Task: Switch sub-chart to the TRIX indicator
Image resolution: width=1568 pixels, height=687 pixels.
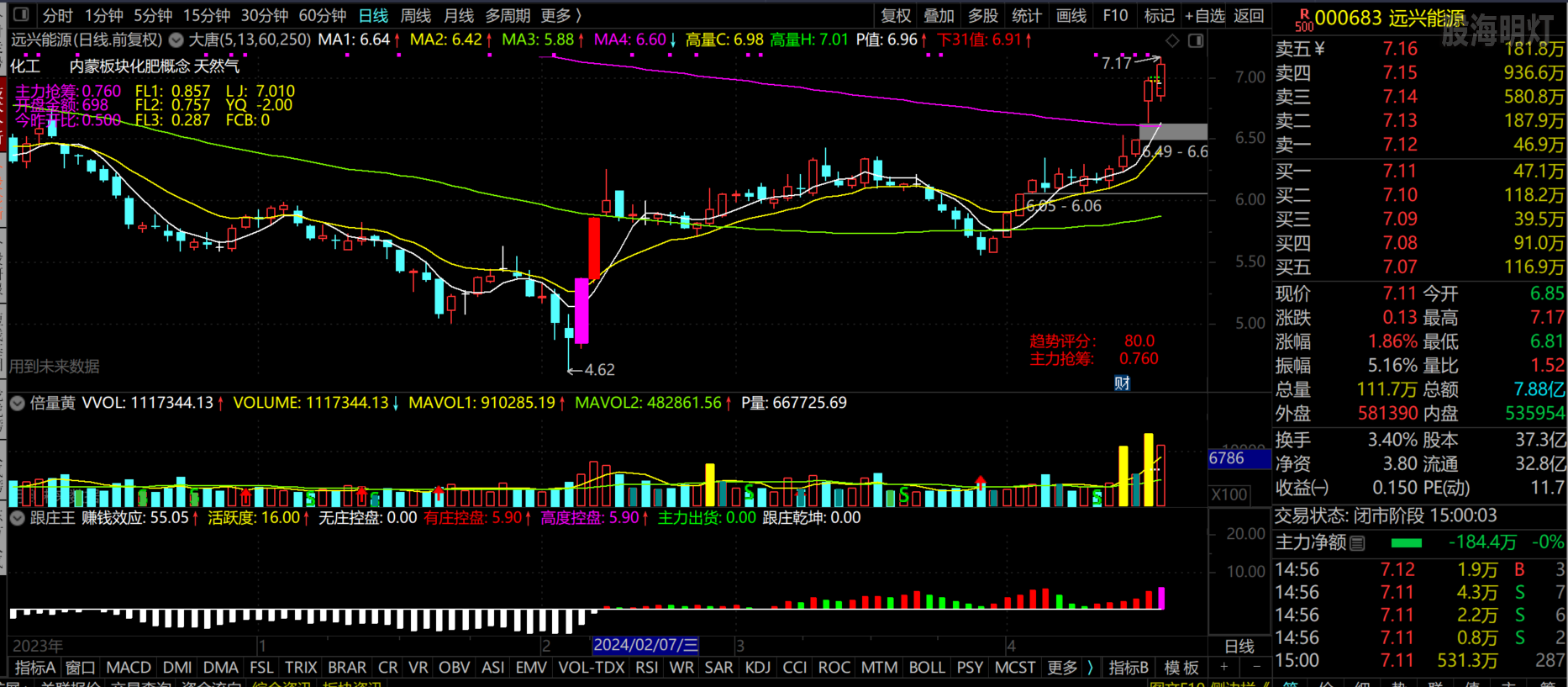Action: tap(301, 668)
